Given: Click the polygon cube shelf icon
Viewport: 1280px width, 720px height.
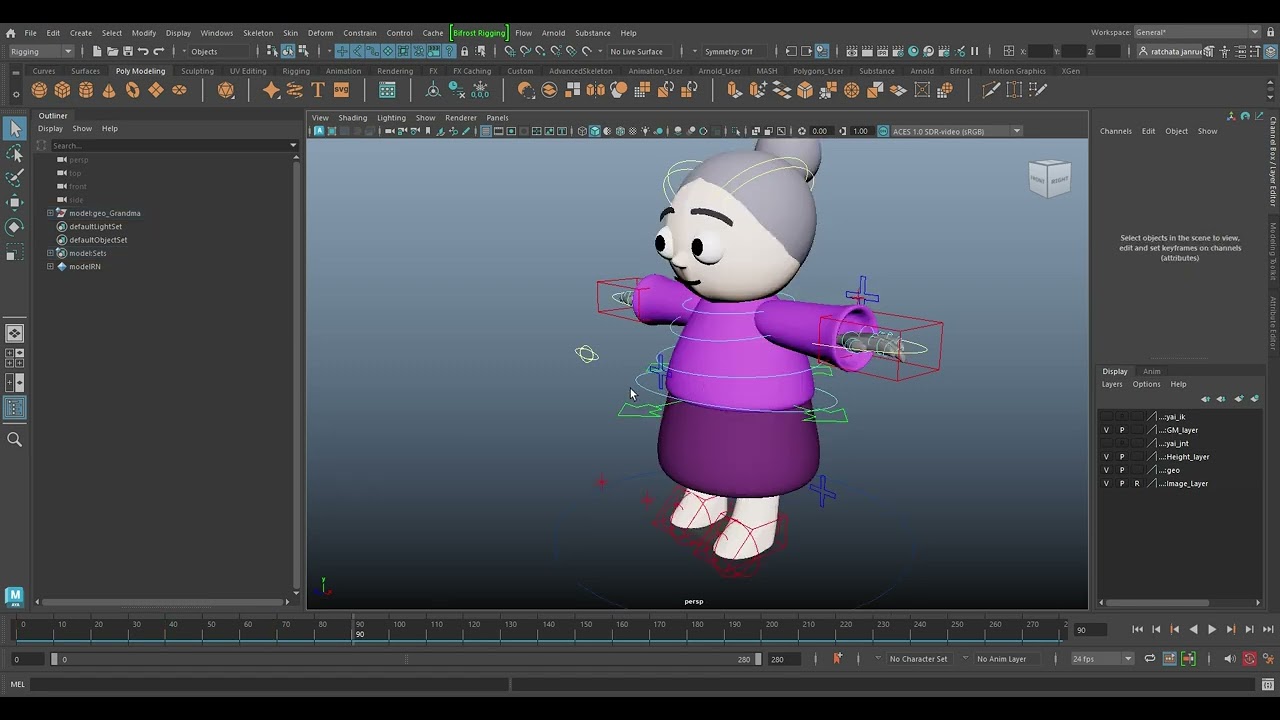Looking at the screenshot, I should [x=62, y=90].
